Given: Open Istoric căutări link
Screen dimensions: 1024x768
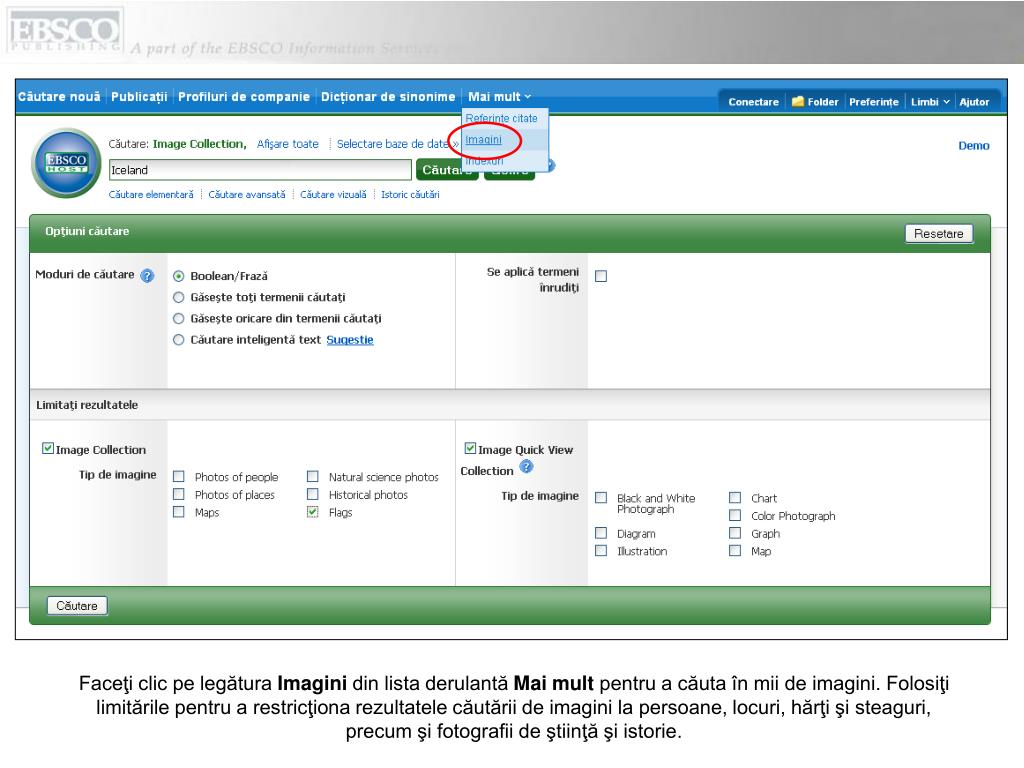Looking at the screenshot, I should [x=410, y=195].
